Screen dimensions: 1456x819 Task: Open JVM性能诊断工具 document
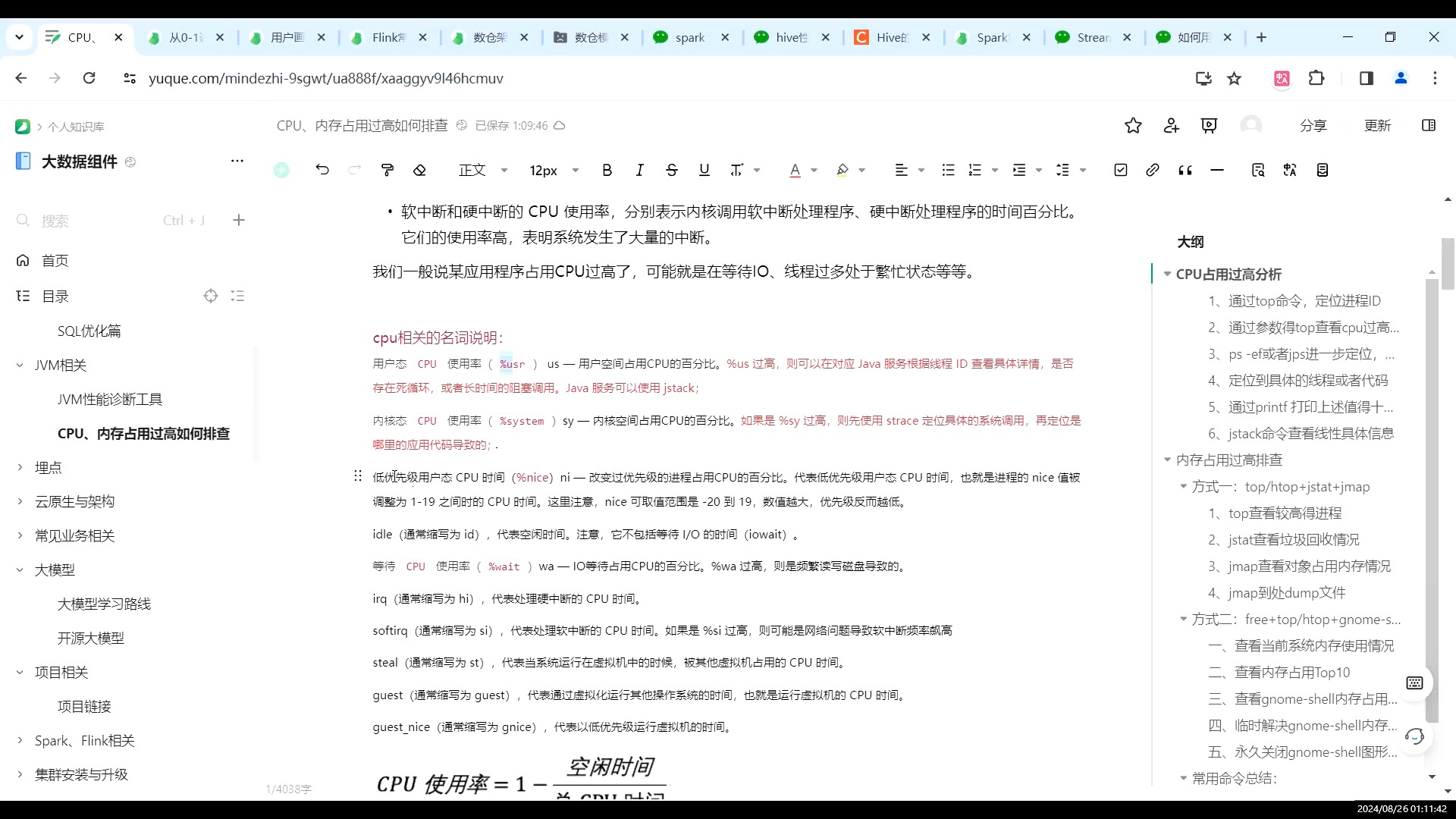110,399
